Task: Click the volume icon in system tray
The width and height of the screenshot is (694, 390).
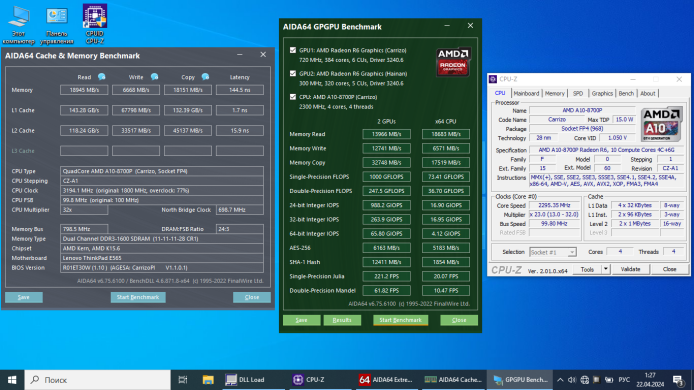Action: point(572,380)
